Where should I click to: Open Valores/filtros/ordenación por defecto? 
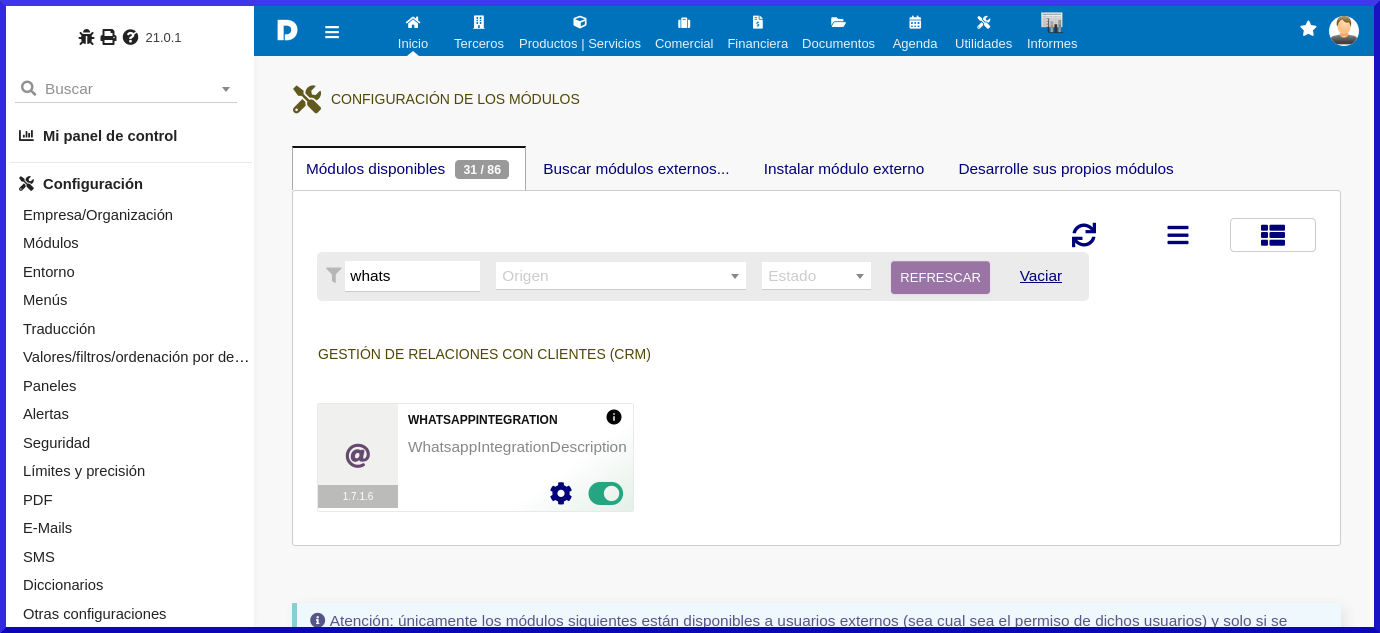pos(136,357)
